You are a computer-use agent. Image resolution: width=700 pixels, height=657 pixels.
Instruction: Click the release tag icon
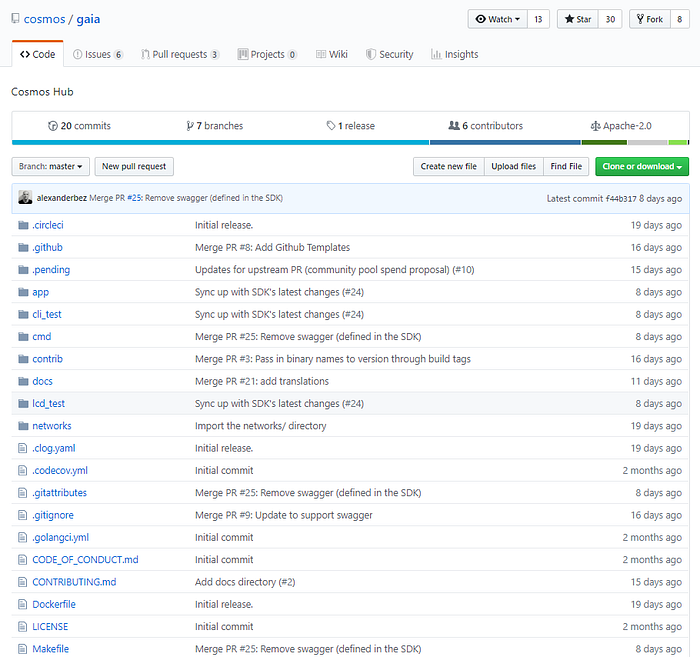point(331,126)
